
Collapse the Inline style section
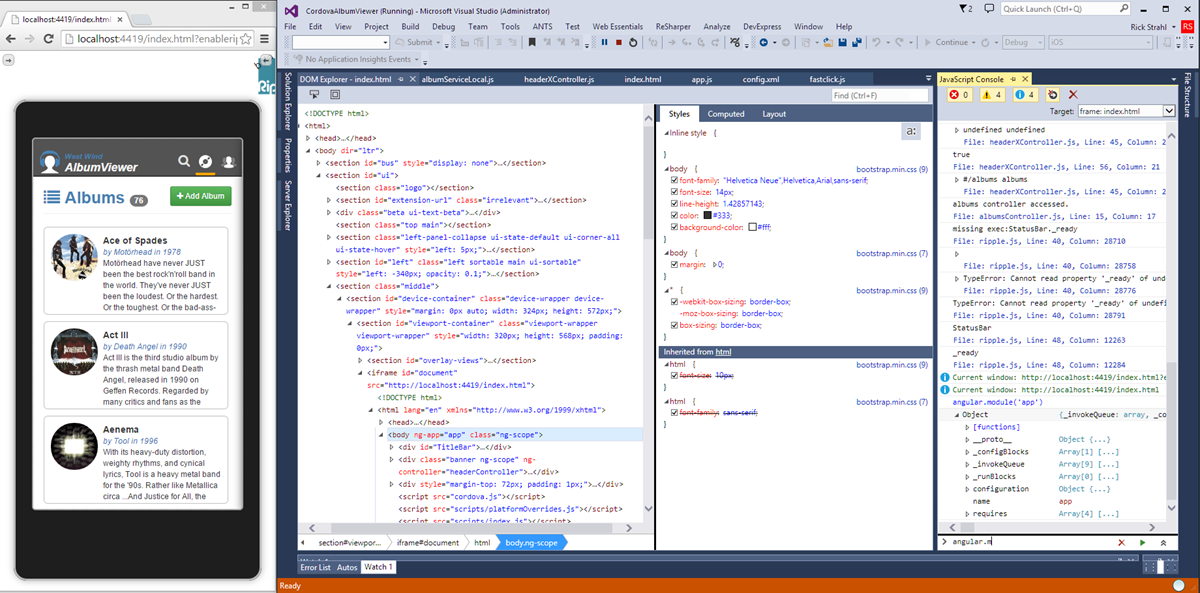[x=667, y=132]
